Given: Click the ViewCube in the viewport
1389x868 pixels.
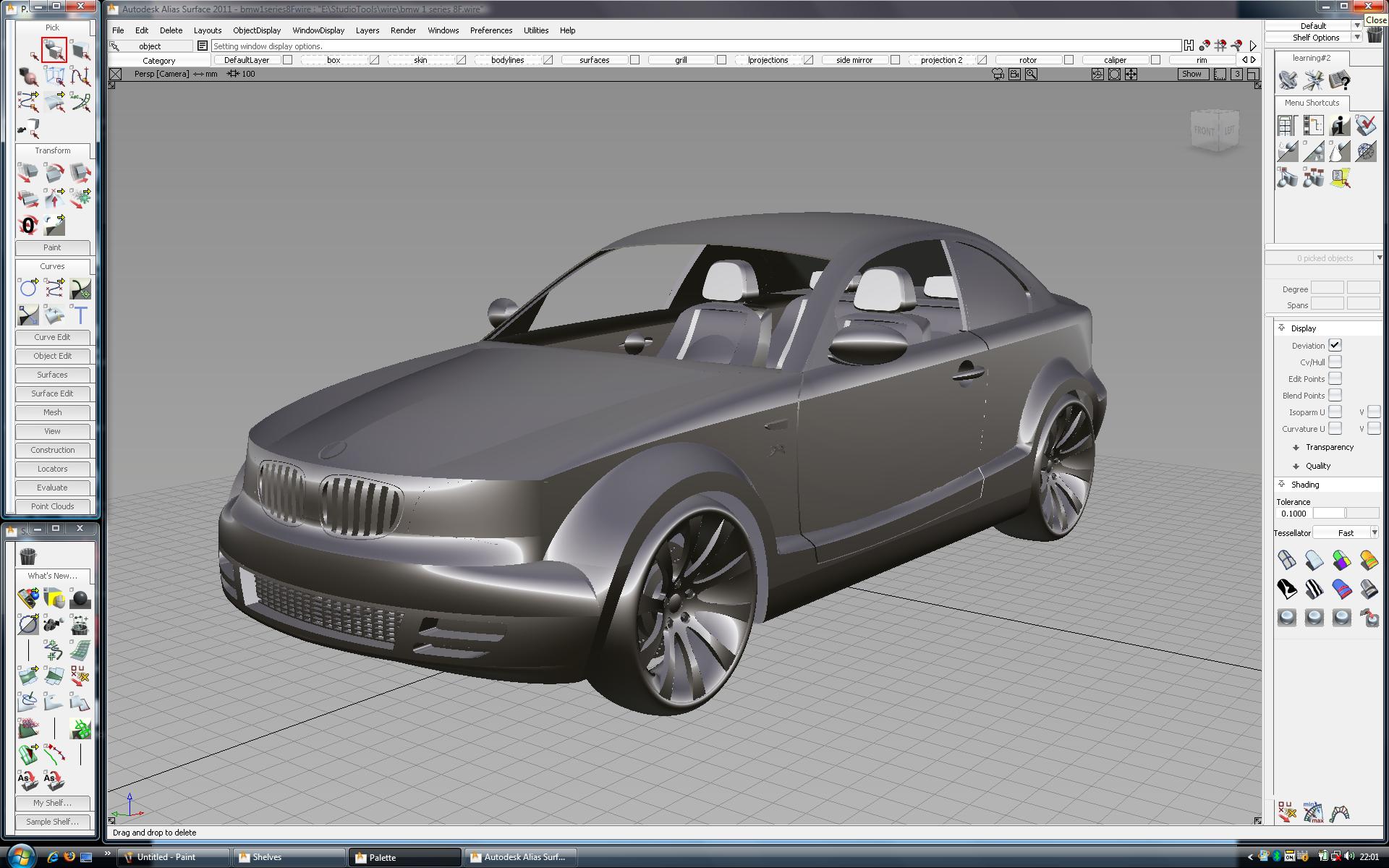Looking at the screenshot, I should tap(1215, 130).
